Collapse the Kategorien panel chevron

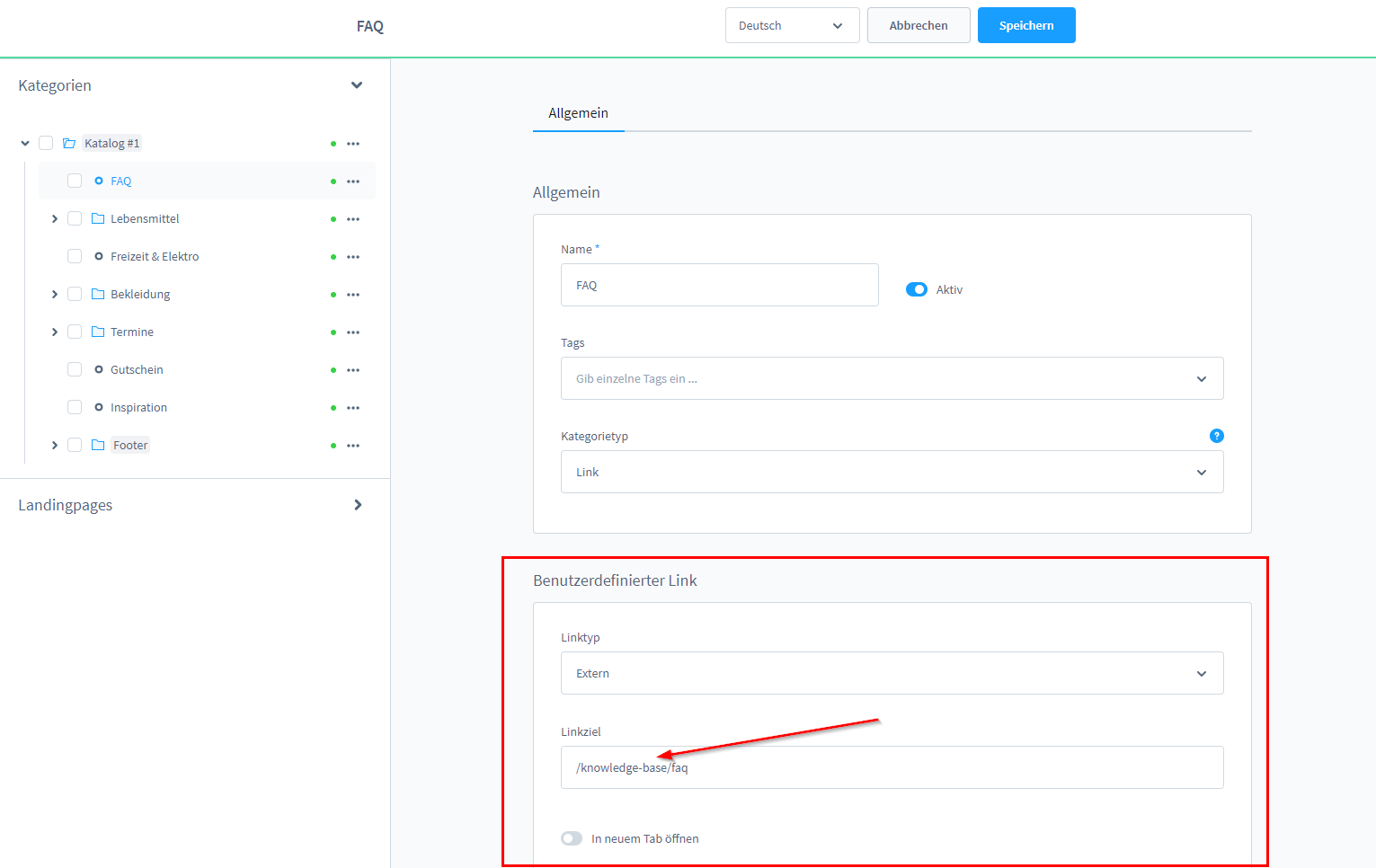[x=357, y=85]
